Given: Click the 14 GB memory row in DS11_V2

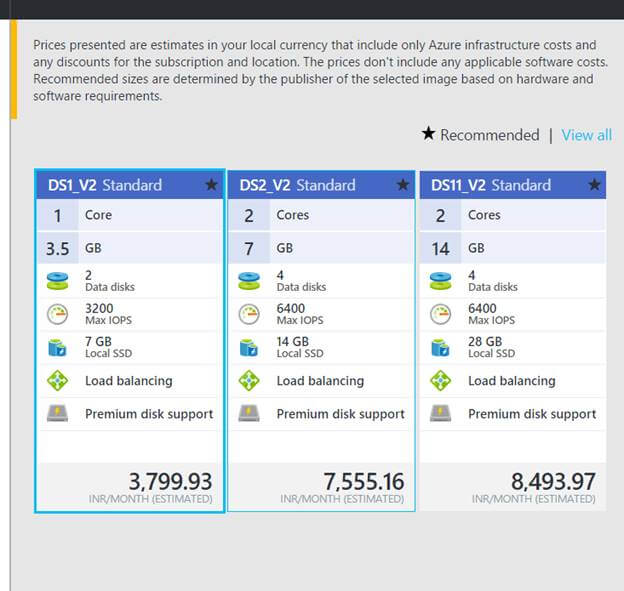Looking at the screenshot, I should 513,248.
